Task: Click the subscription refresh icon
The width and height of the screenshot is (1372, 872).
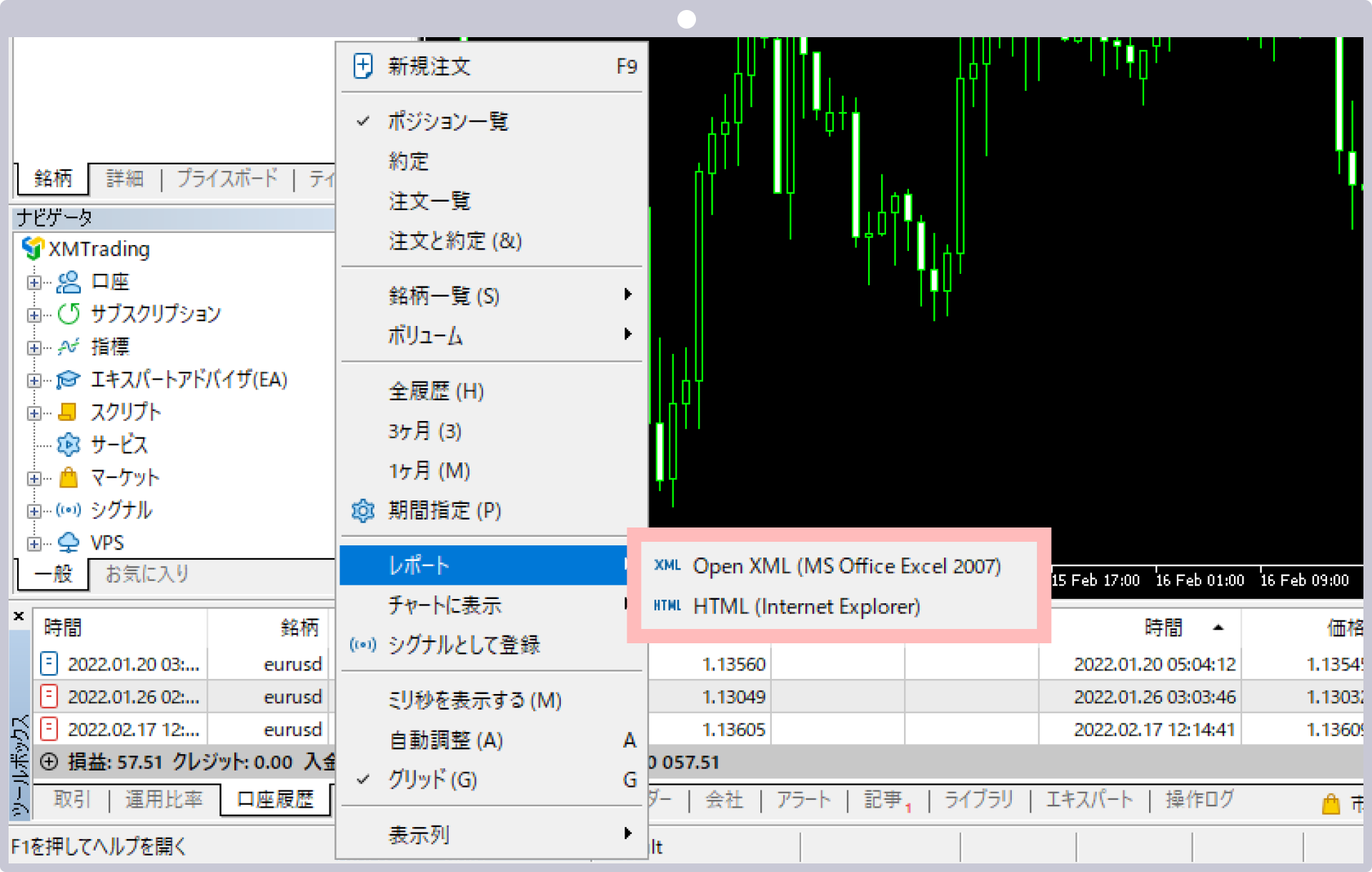Action: [69, 314]
